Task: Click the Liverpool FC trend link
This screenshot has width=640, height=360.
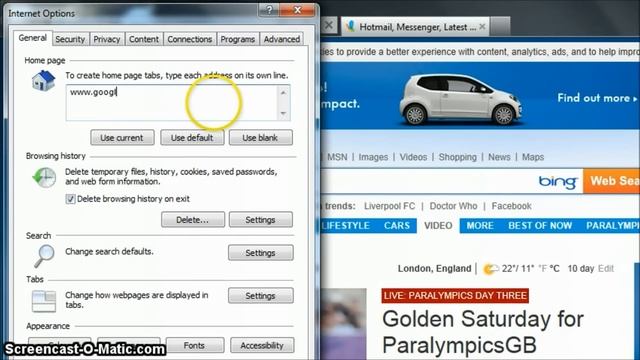Action: pyautogui.click(x=389, y=206)
